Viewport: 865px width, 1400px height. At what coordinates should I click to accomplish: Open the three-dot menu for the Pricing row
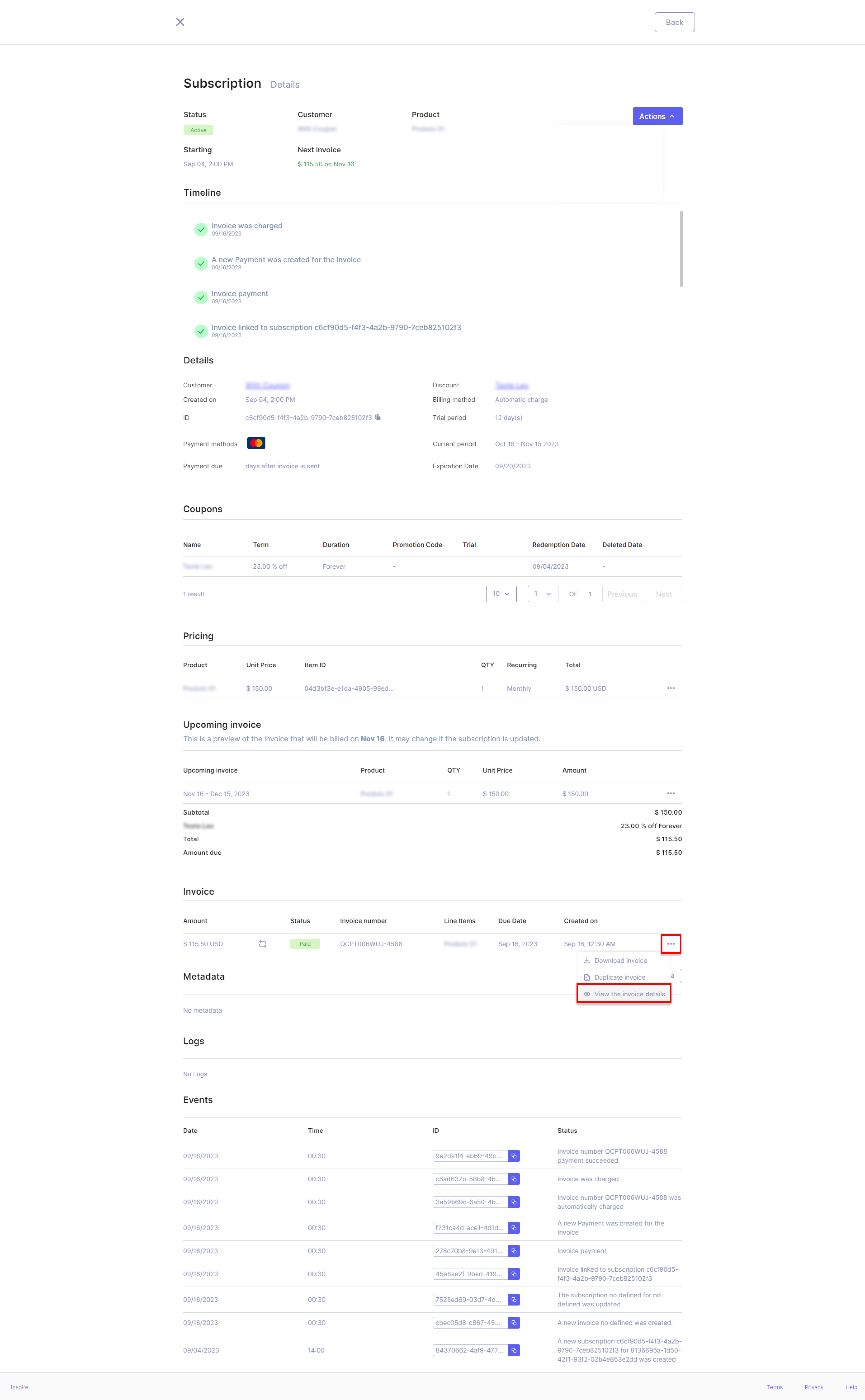(x=671, y=688)
